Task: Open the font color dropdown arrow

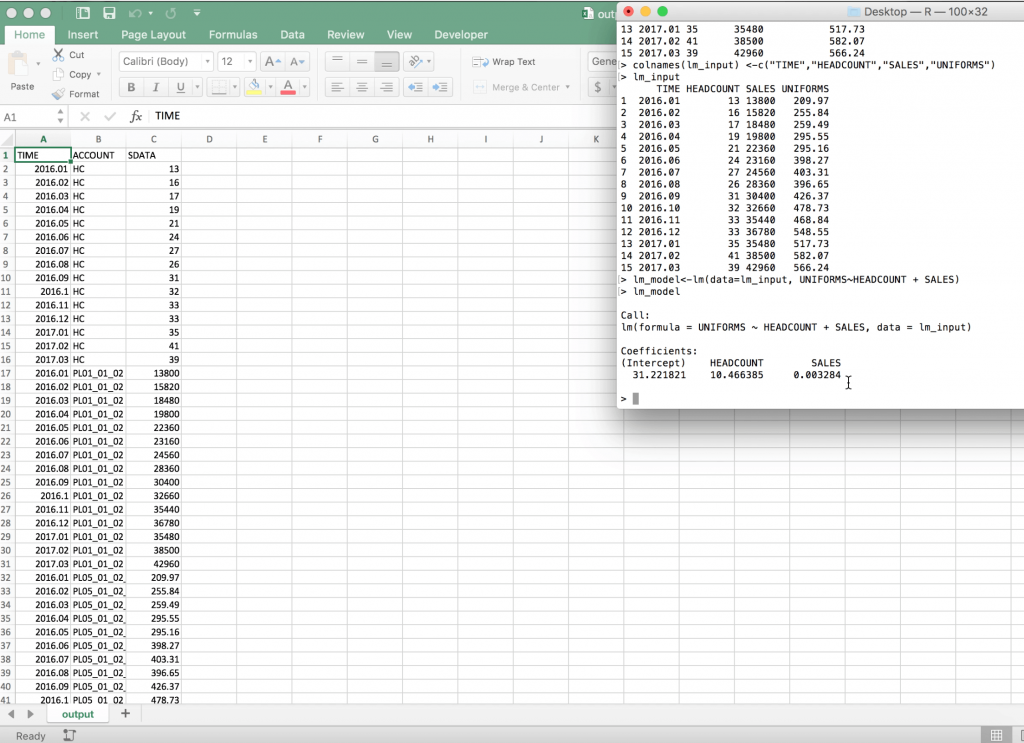Action: tap(304, 87)
